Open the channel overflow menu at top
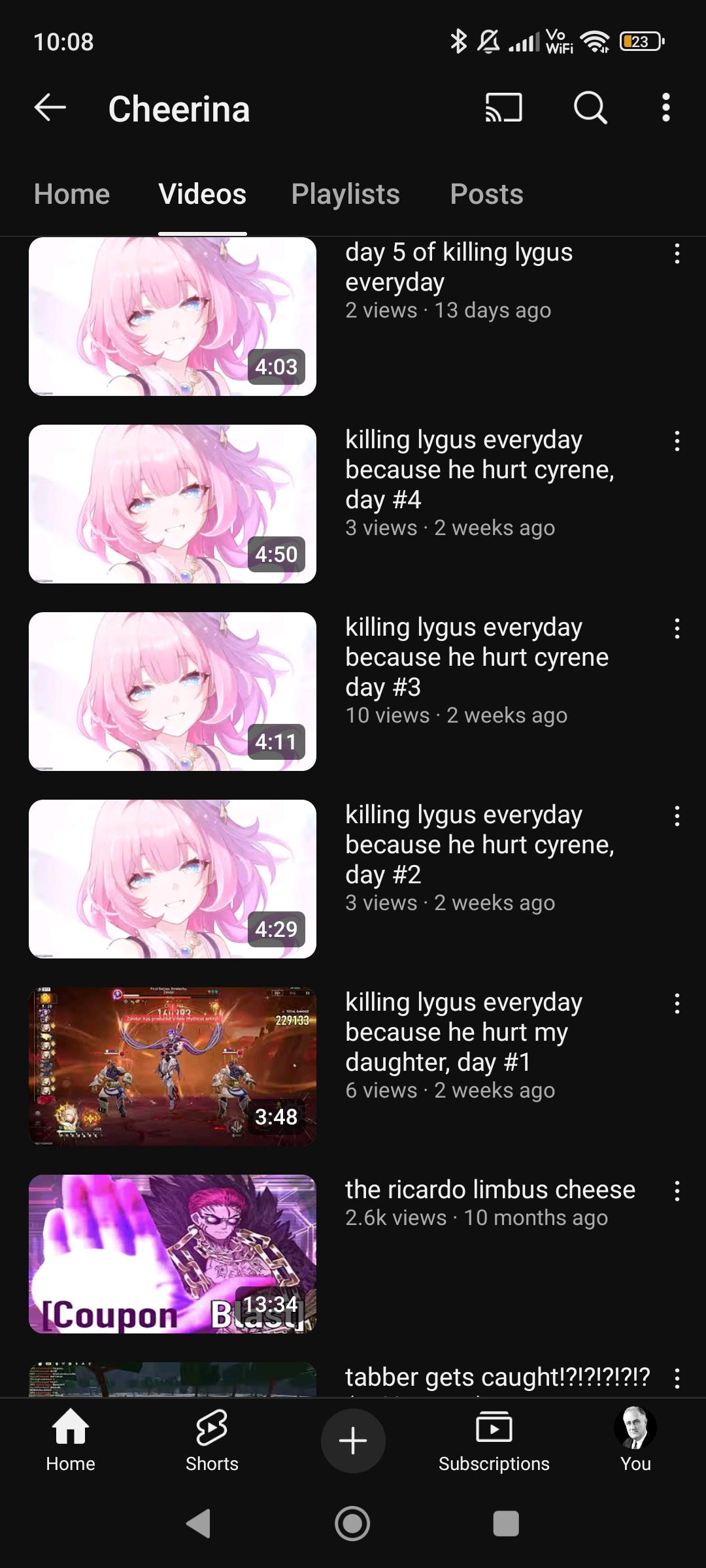Image resolution: width=706 pixels, height=1568 pixels. [665, 108]
